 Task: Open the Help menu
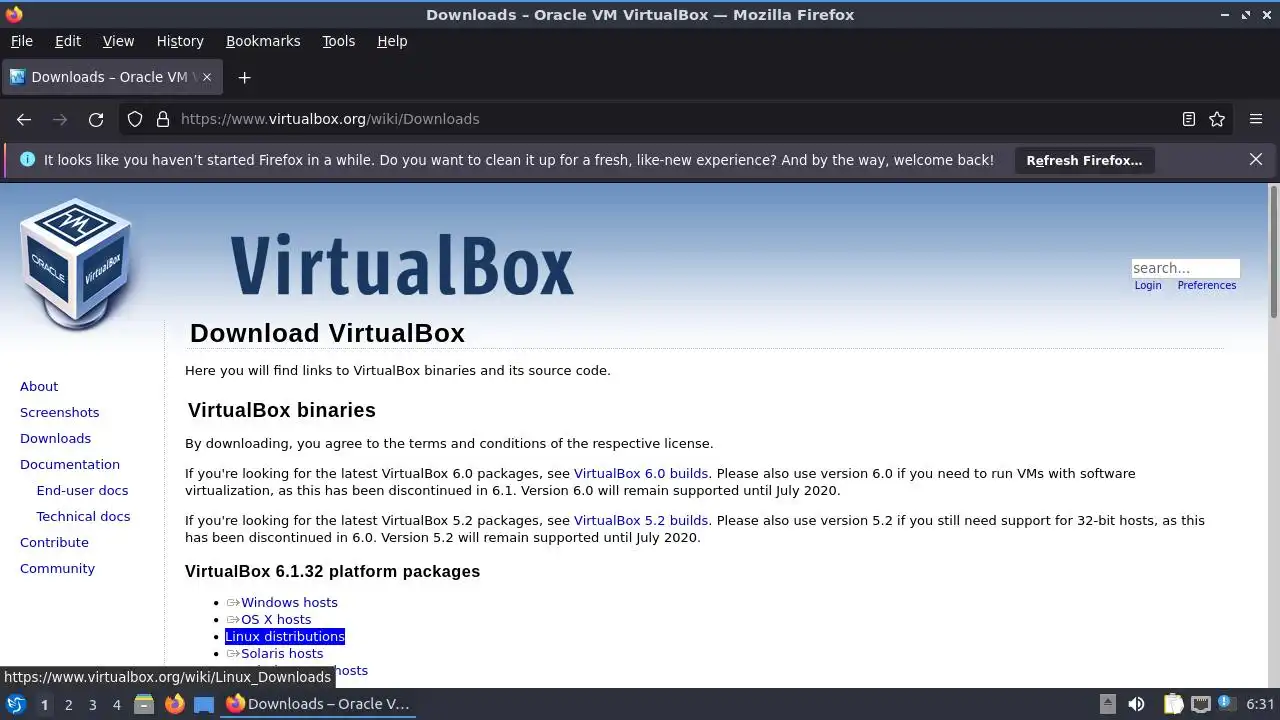click(392, 41)
